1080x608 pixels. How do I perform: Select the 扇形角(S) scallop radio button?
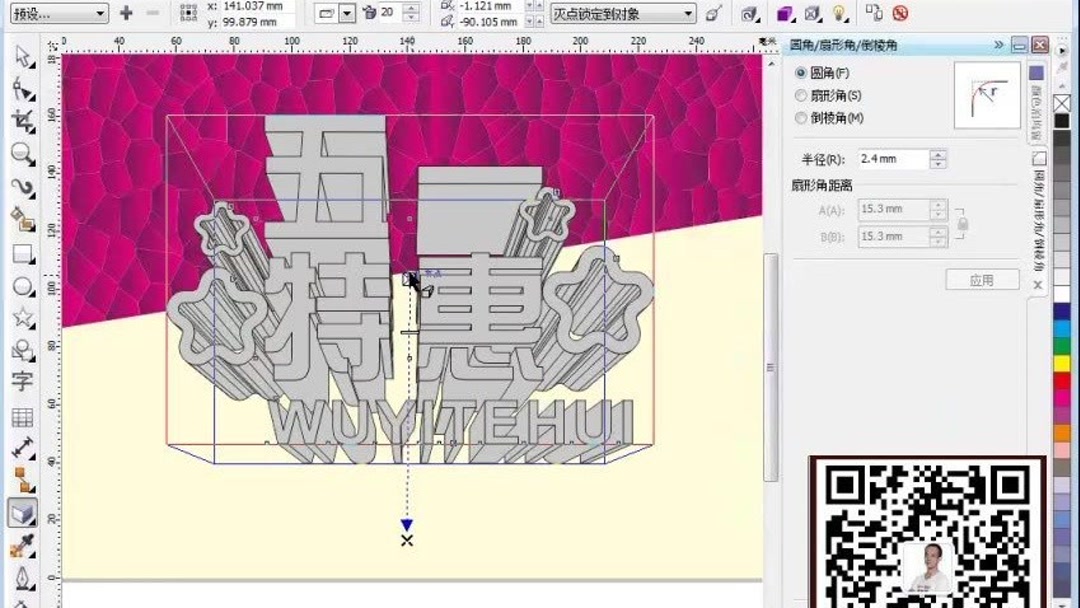[799, 96]
